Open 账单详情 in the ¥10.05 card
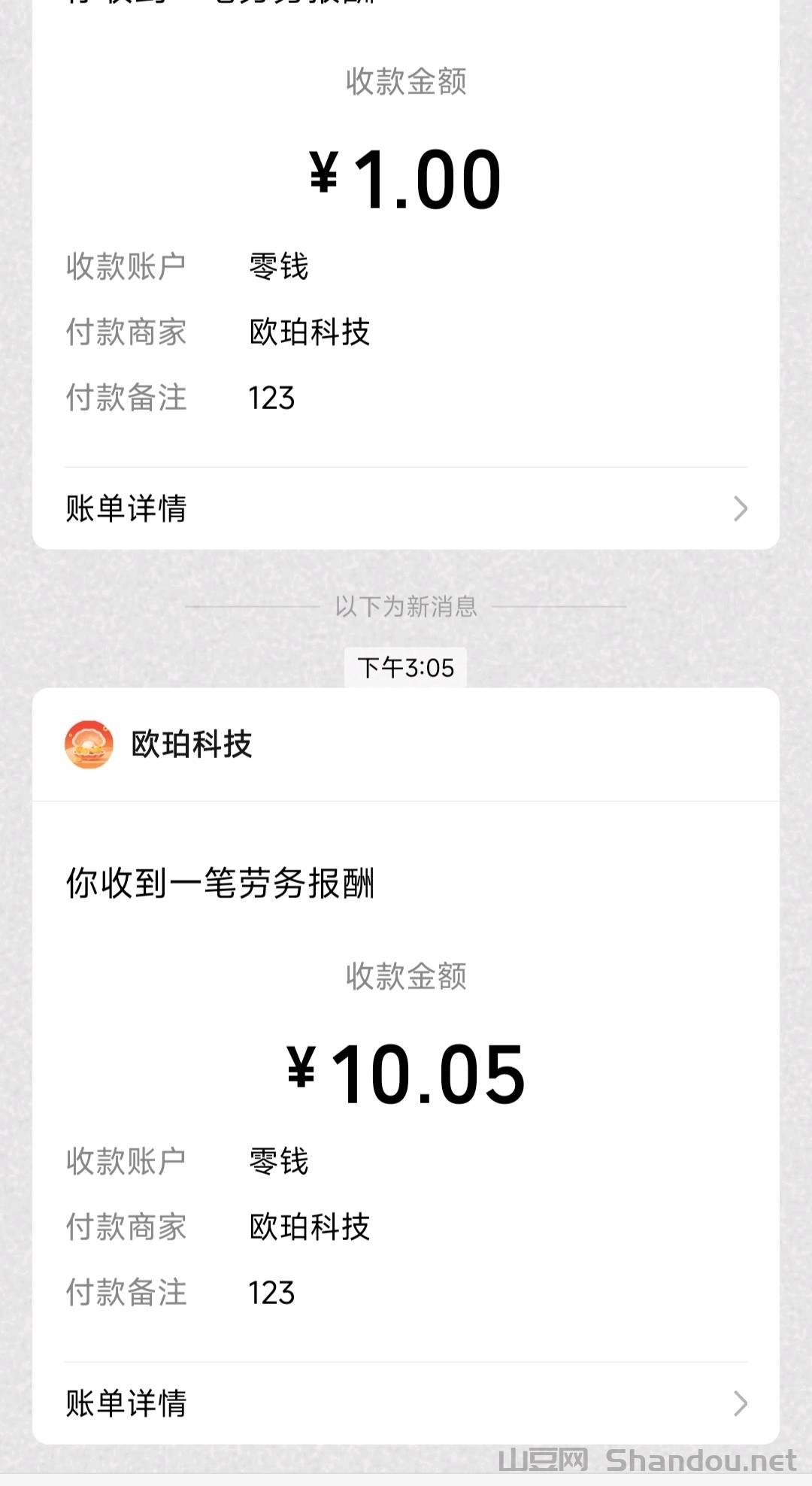The height and width of the screenshot is (1486, 812). click(x=126, y=1403)
